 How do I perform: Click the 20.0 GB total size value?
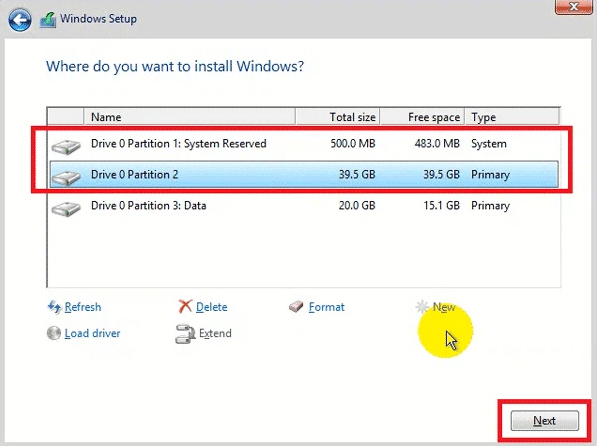pos(357,206)
